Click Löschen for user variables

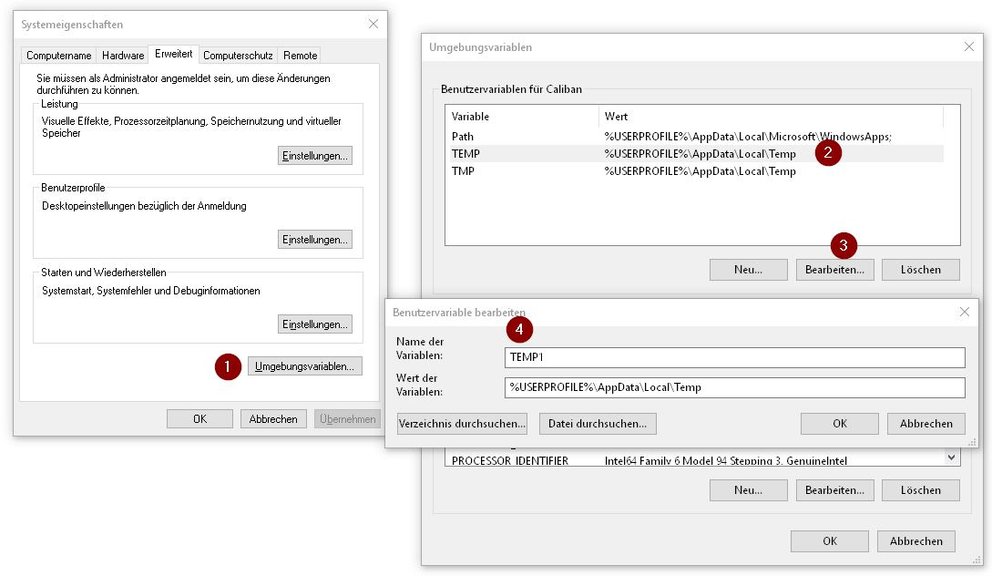click(920, 269)
